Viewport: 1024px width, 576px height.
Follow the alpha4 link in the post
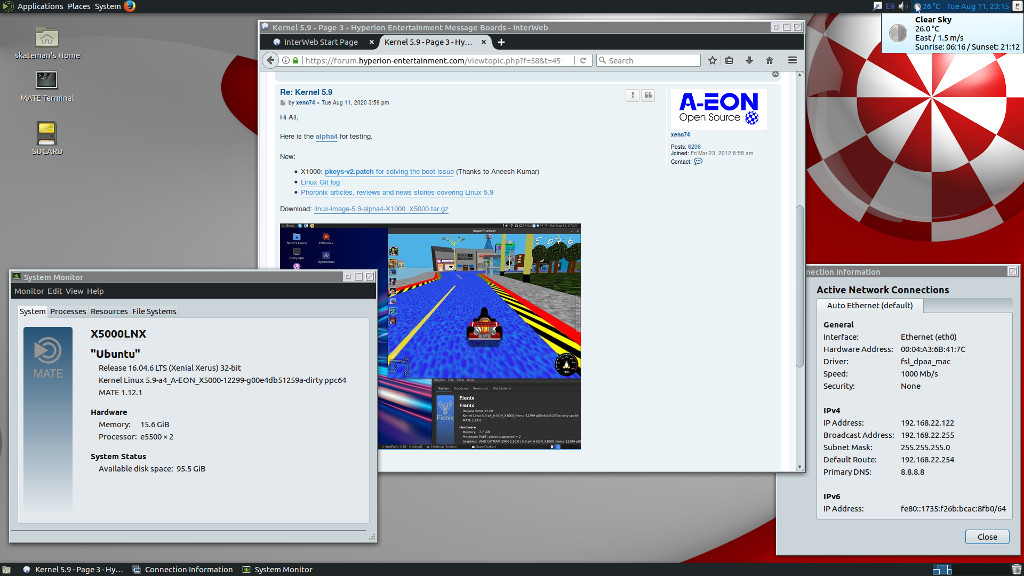[x=327, y=136]
